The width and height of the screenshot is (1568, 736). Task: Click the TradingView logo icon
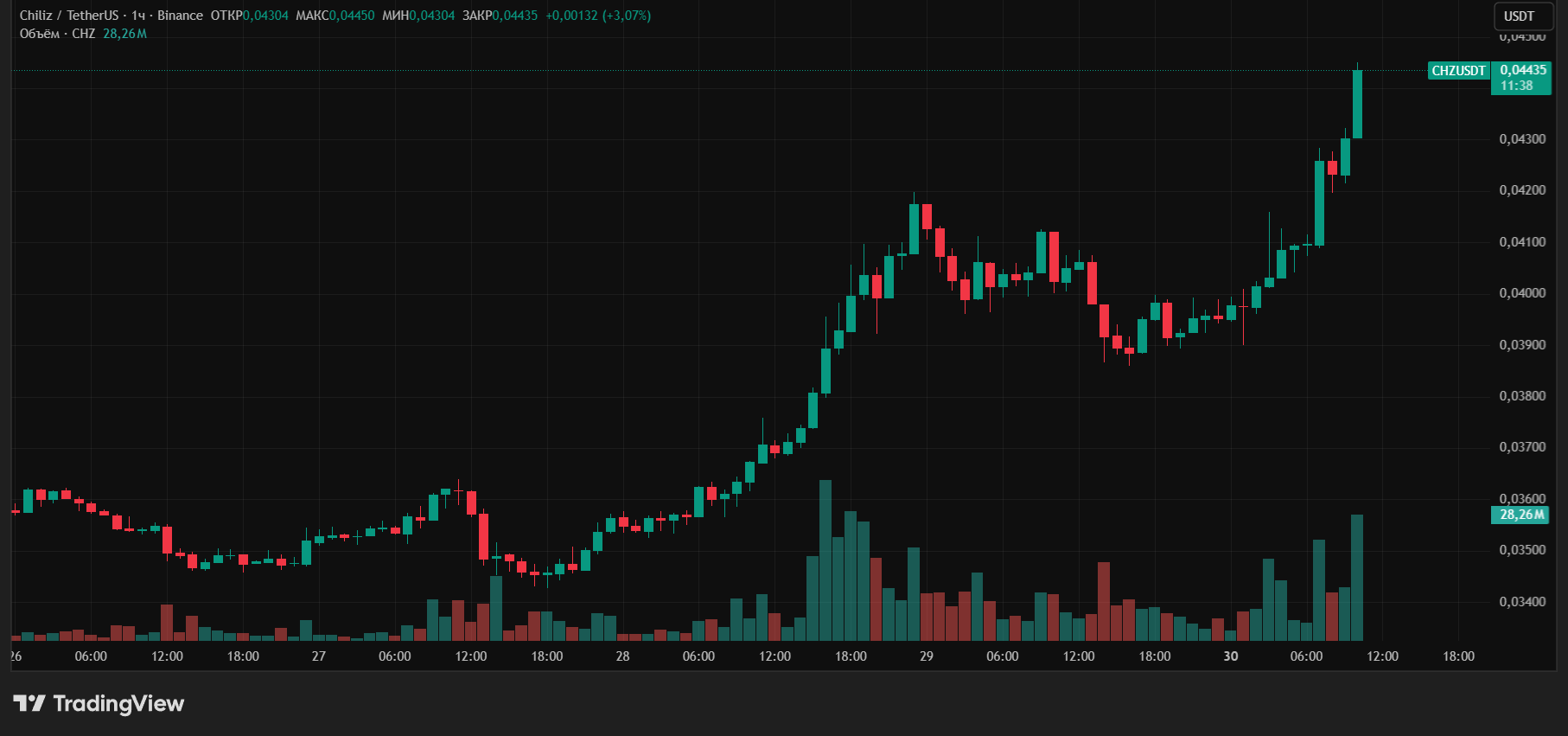tap(29, 703)
